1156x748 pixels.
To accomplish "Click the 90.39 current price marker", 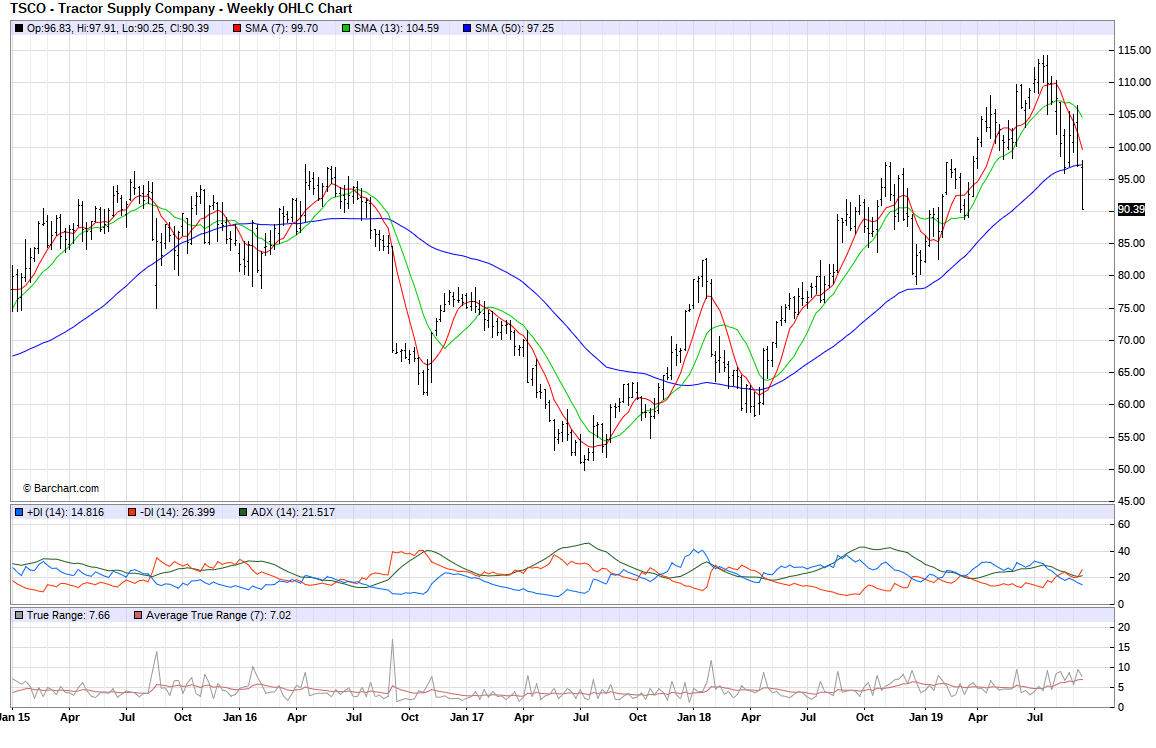I will click(x=1131, y=210).
